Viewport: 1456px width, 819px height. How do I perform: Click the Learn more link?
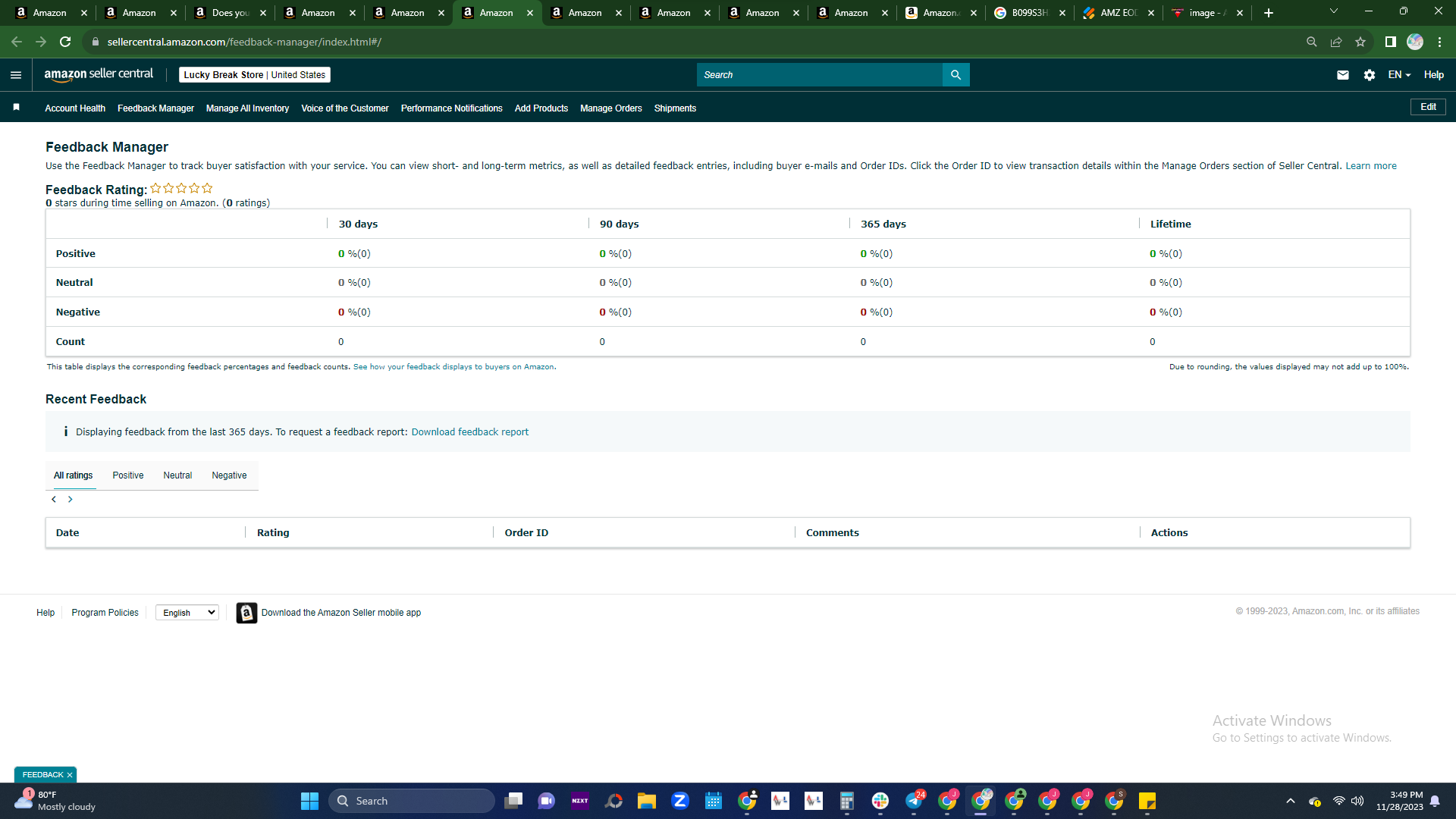click(x=1371, y=166)
